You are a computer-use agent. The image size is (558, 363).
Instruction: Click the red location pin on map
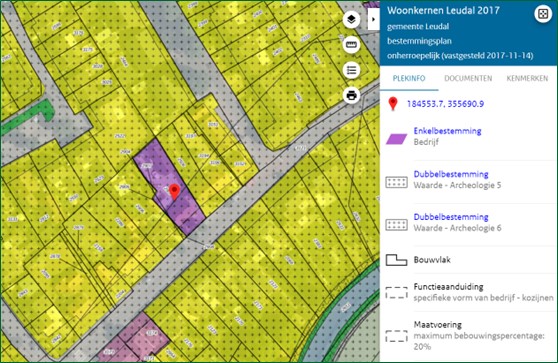tap(174, 192)
